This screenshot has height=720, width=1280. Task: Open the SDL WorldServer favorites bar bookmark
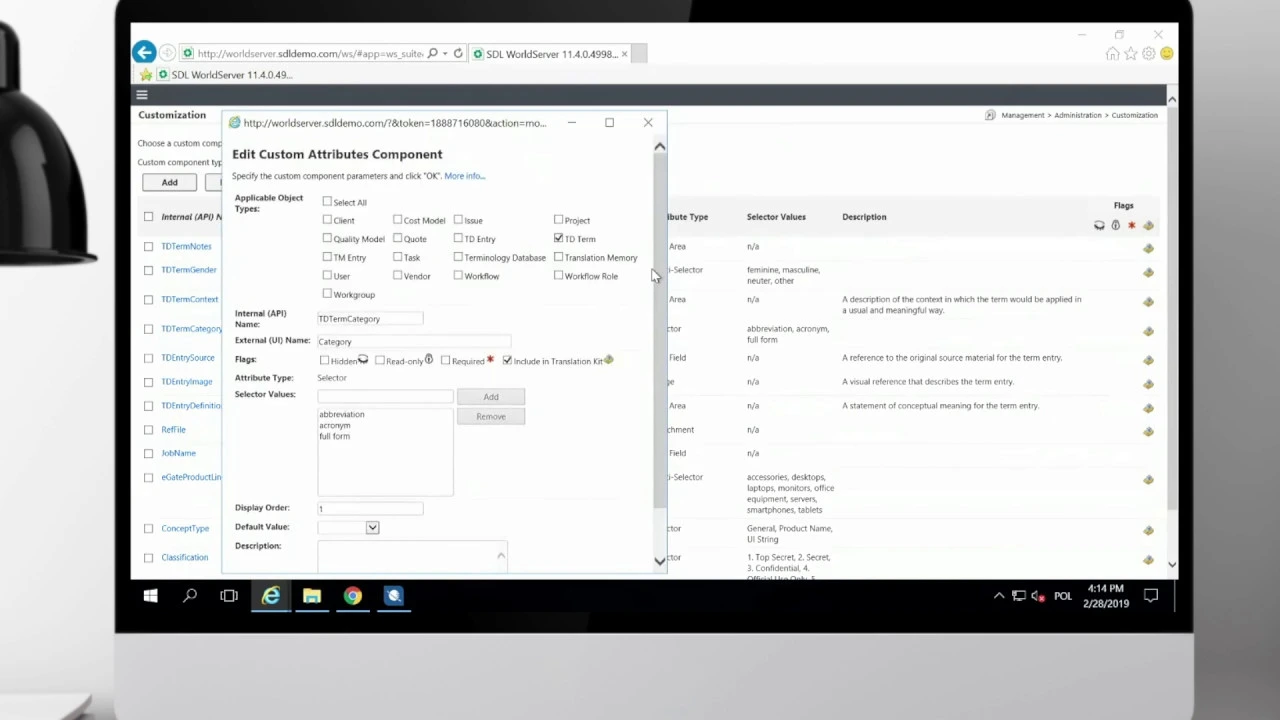[224, 75]
